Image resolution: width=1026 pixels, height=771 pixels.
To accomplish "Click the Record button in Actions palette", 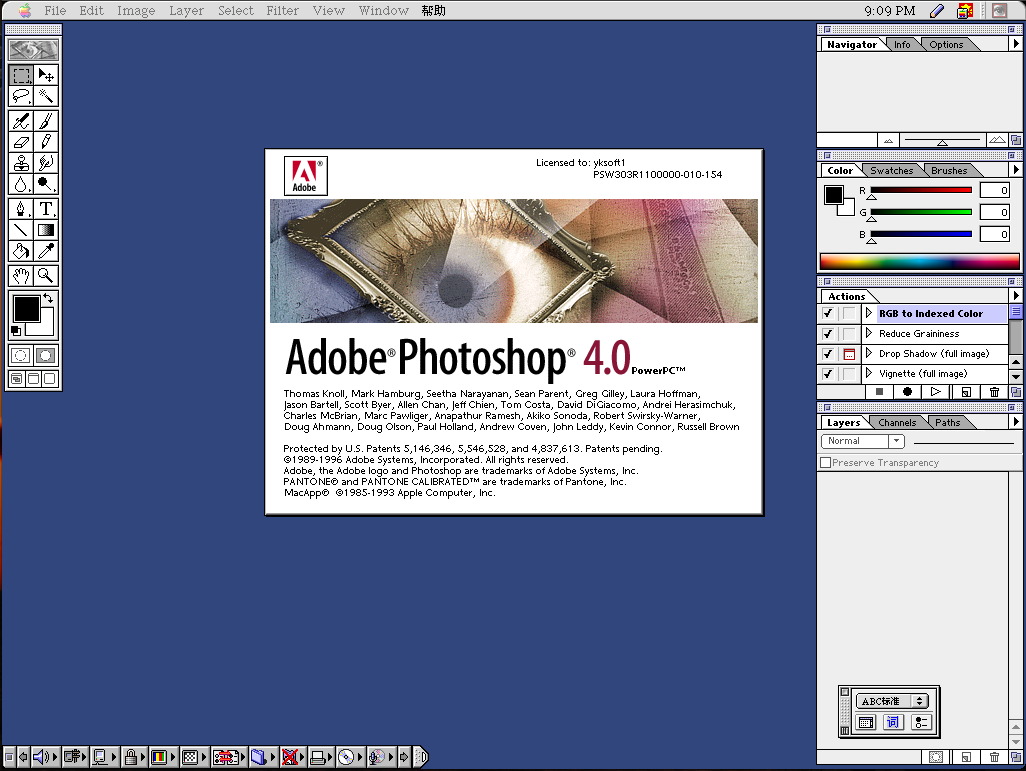I will click(907, 392).
